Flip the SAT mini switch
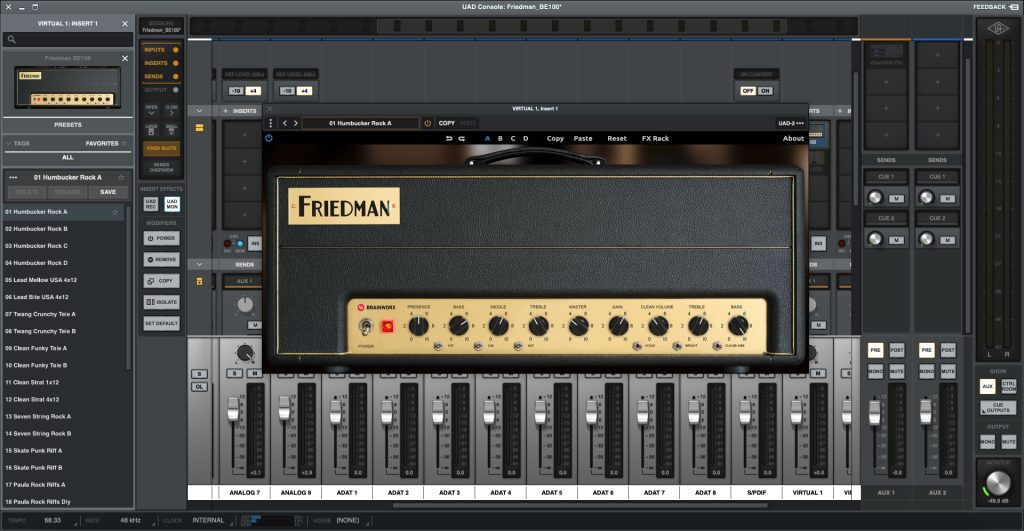Screen dimensions: 1024x531 click(518, 346)
